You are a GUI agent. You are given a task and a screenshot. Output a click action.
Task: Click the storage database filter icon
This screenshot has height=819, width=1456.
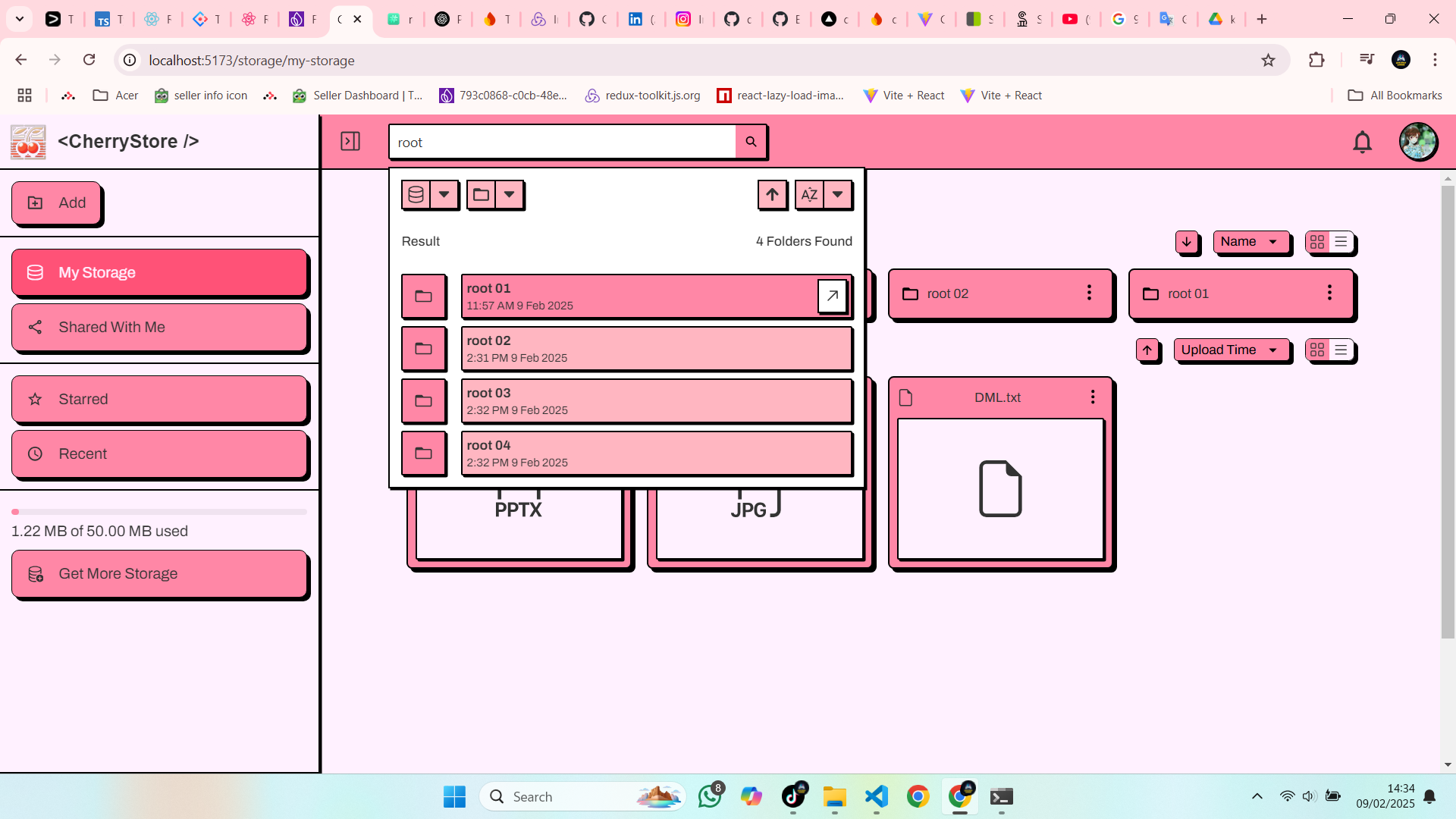(416, 195)
